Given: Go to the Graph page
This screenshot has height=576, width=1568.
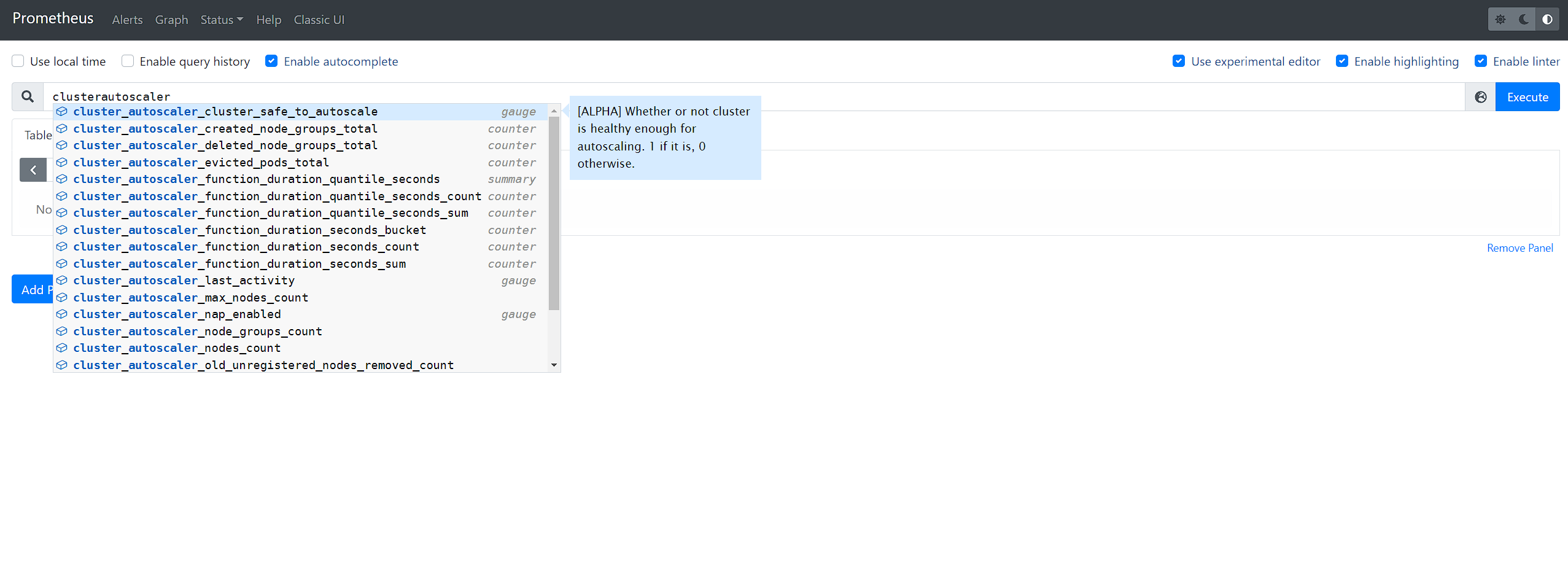Looking at the screenshot, I should click(171, 20).
